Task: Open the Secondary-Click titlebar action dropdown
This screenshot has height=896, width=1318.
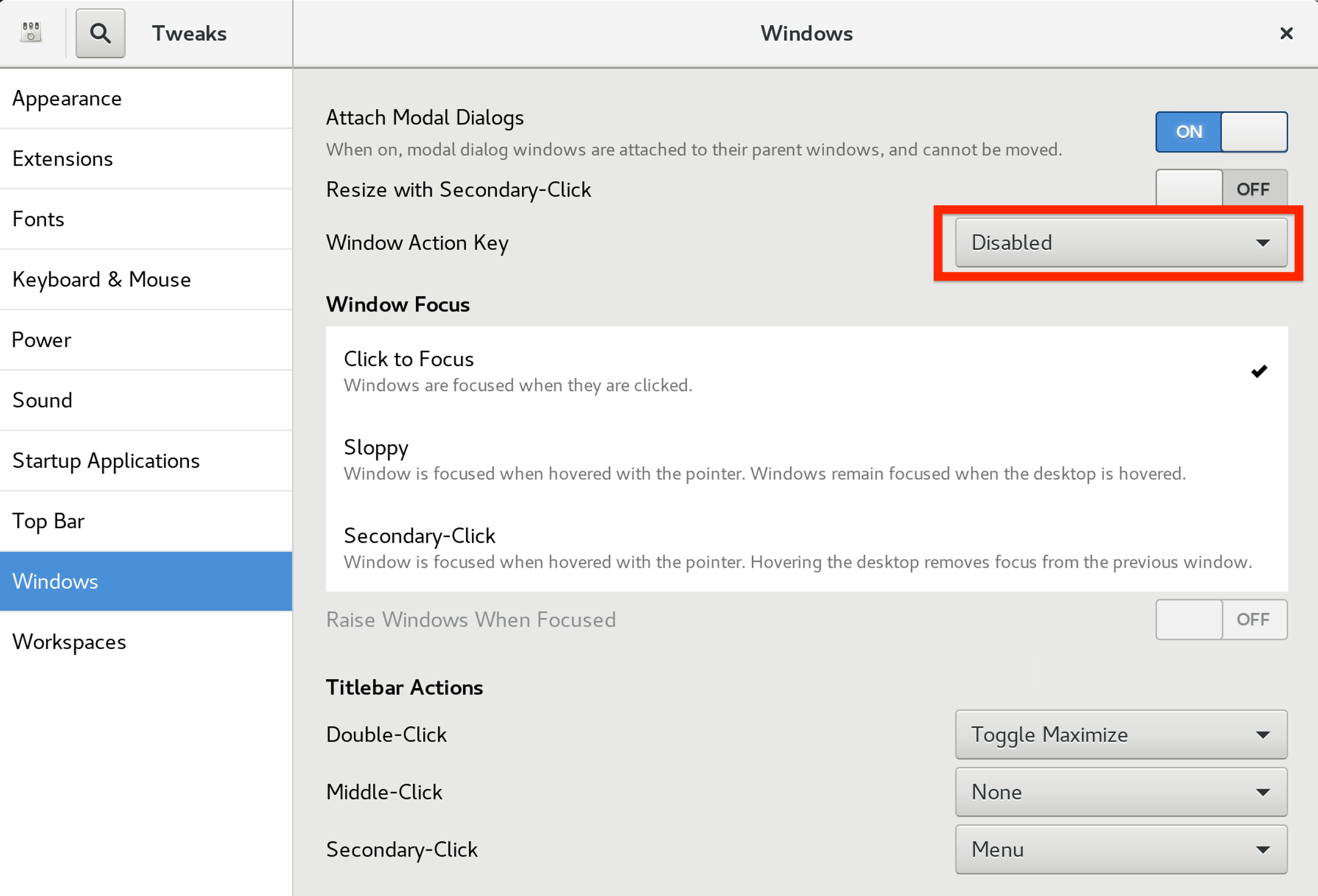Action: (1120, 849)
